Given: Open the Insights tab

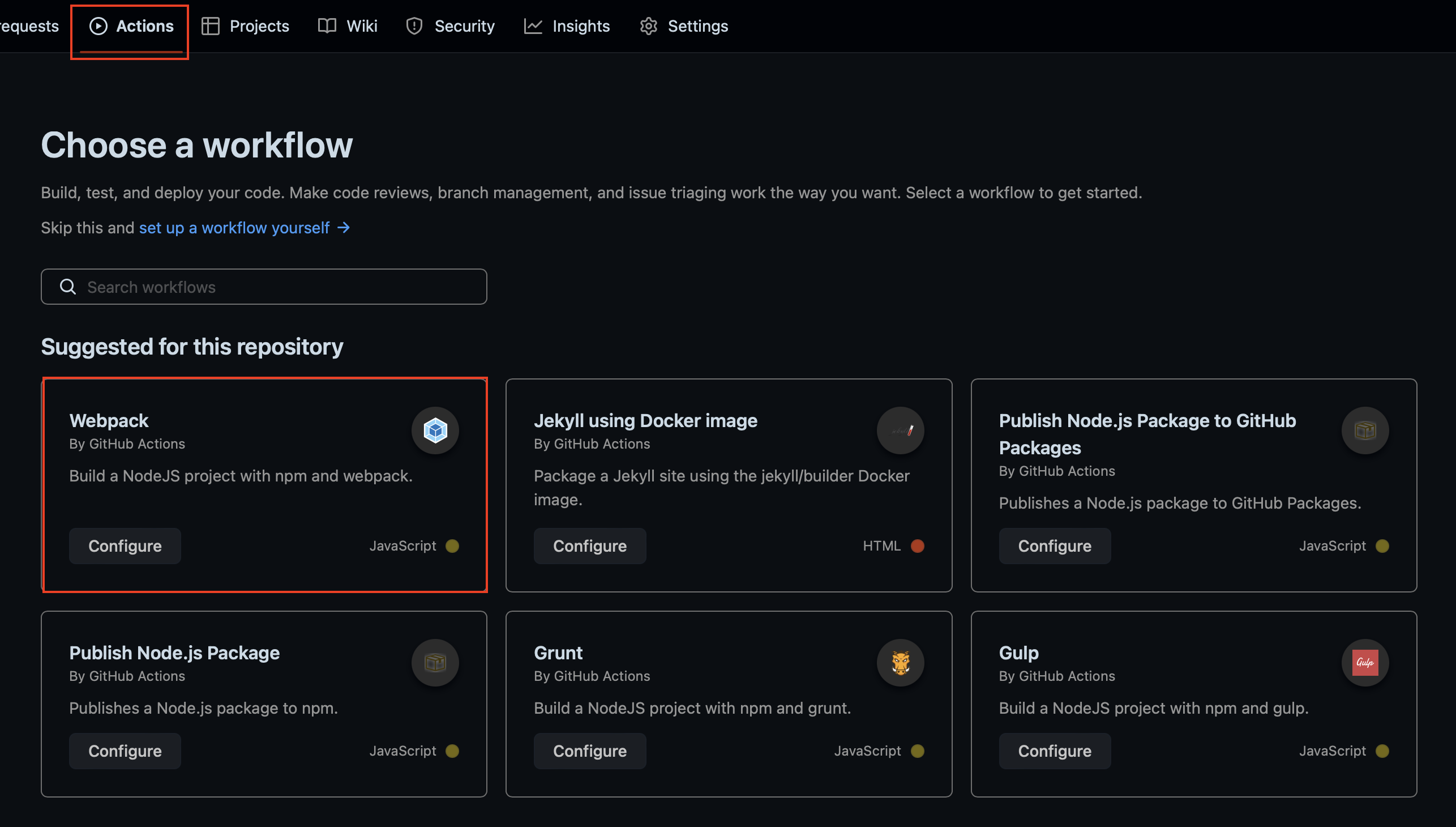Looking at the screenshot, I should [567, 26].
